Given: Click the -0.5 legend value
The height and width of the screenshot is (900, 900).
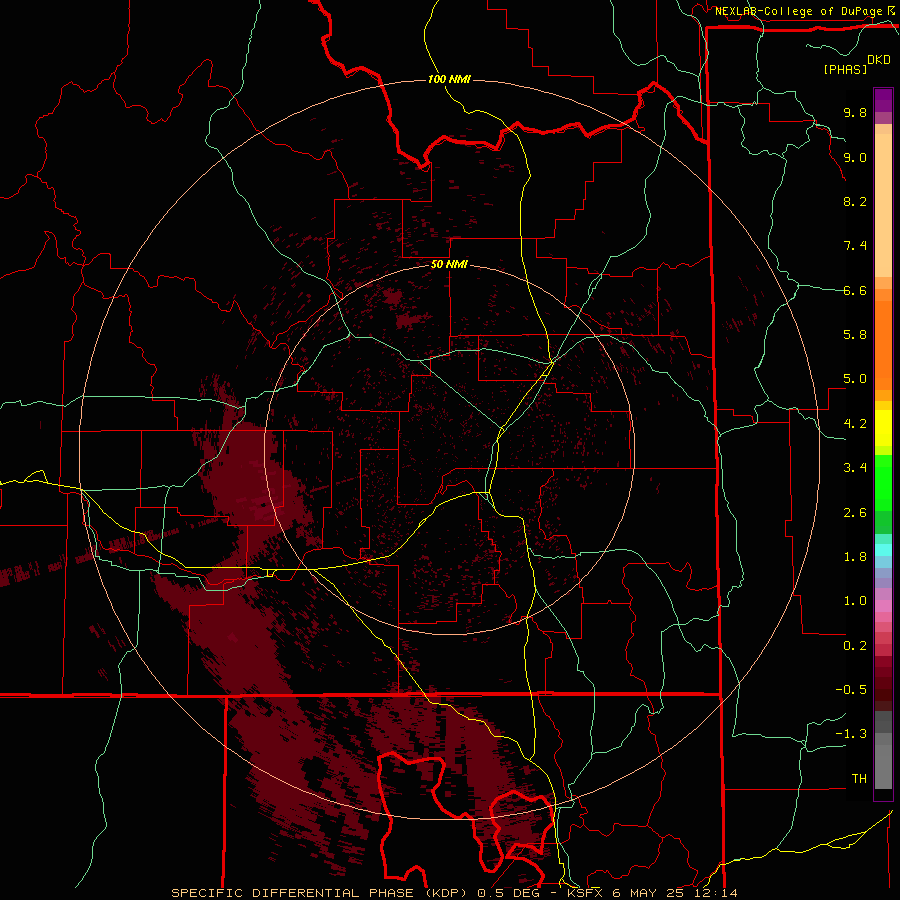Looking at the screenshot, I should pyautogui.click(x=851, y=690).
